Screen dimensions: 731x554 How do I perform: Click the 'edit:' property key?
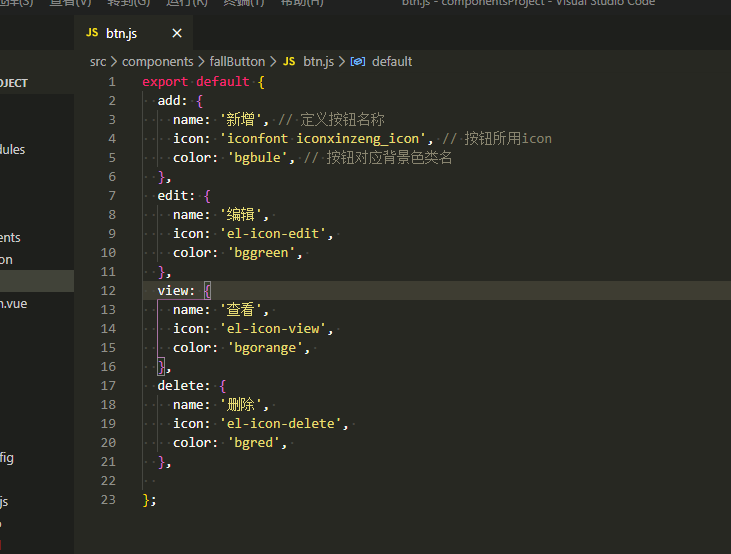pyautogui.click(x=176, y=196)
